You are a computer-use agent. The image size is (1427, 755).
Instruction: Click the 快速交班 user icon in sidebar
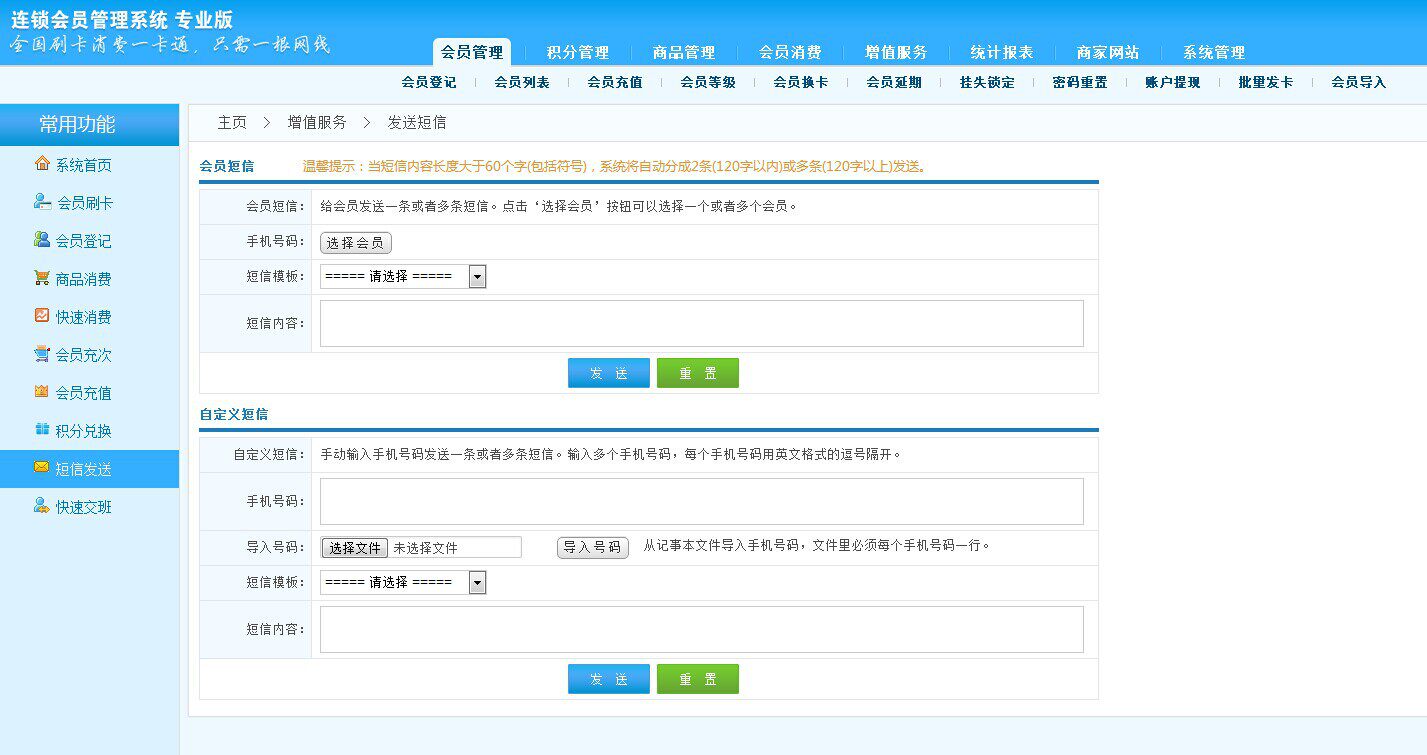42,506
